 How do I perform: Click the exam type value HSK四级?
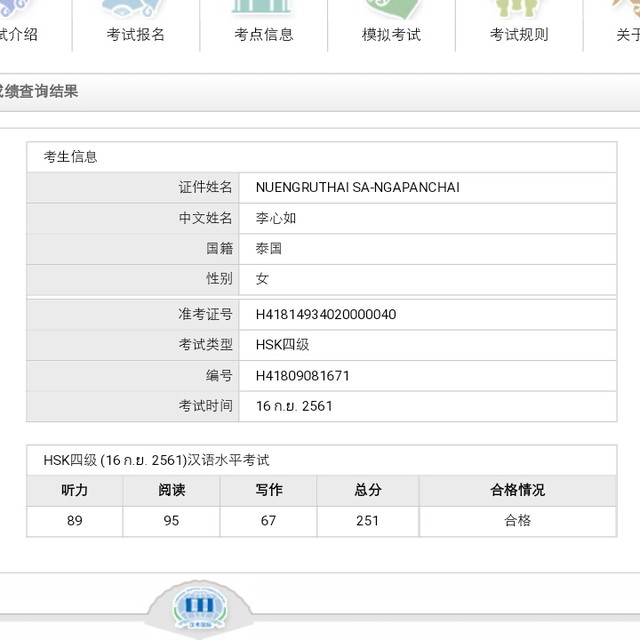coord(282,345)
